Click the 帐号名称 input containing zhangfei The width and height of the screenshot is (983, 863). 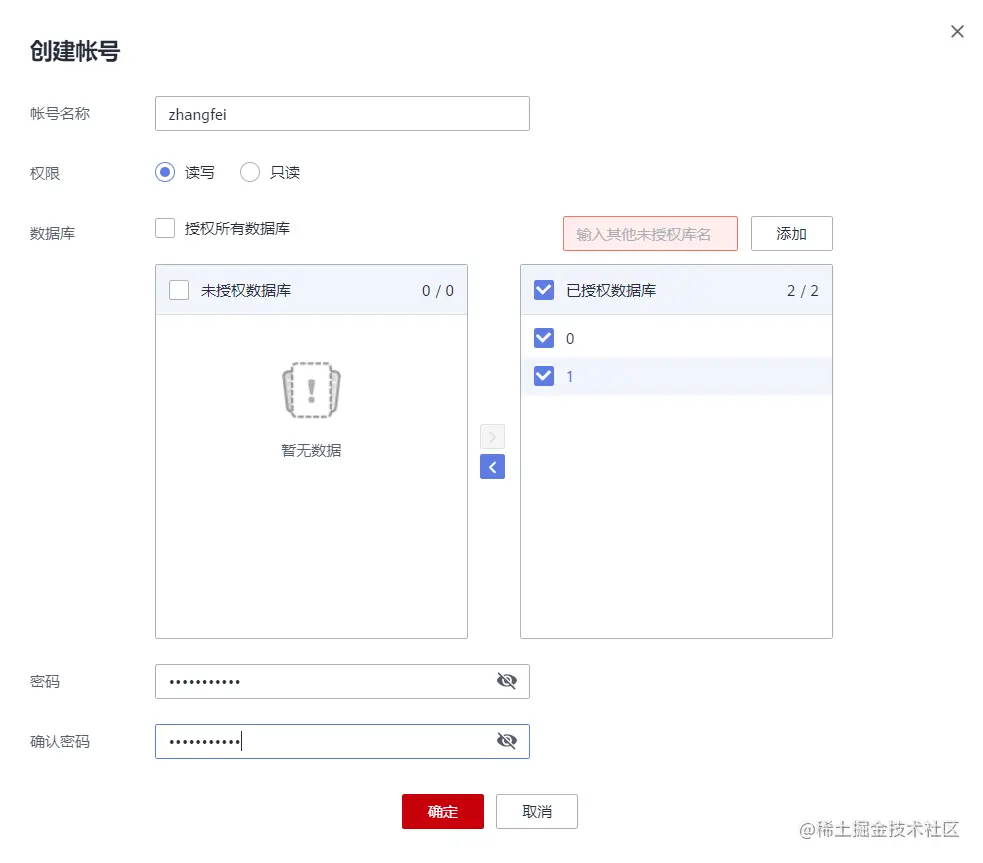[x=342, y=113]
